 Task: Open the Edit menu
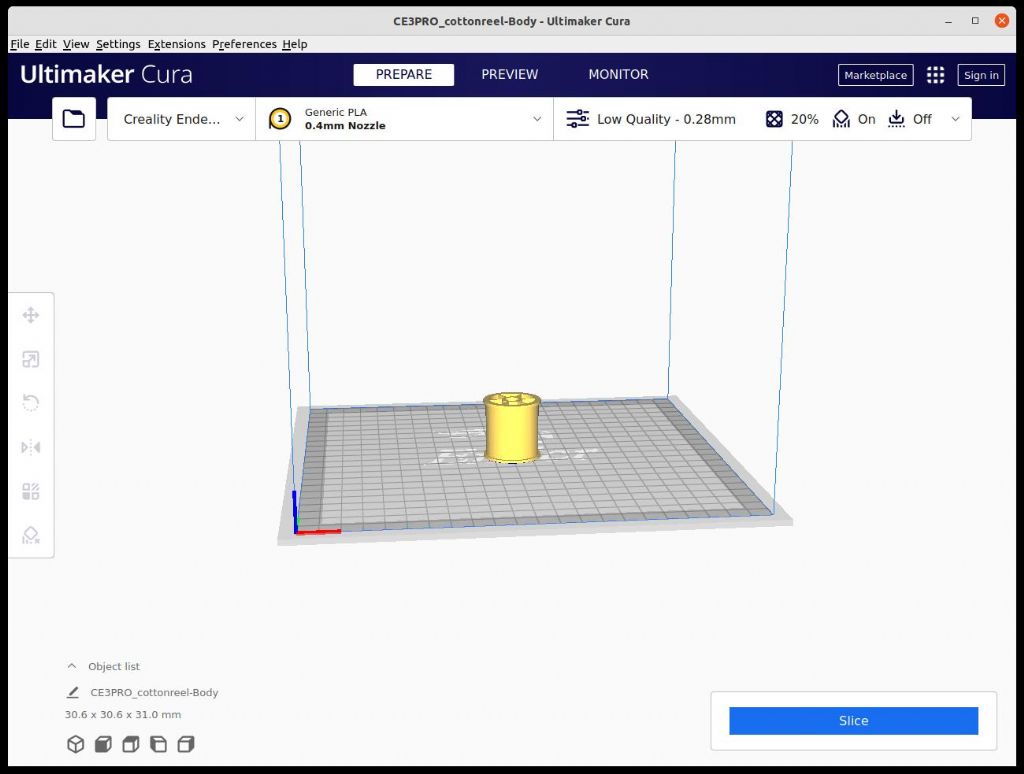click(46, 44)
